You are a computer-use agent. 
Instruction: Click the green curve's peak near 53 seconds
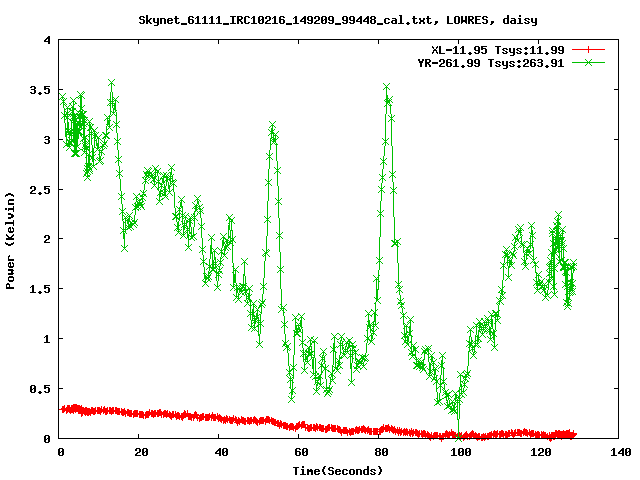(272, 125)
